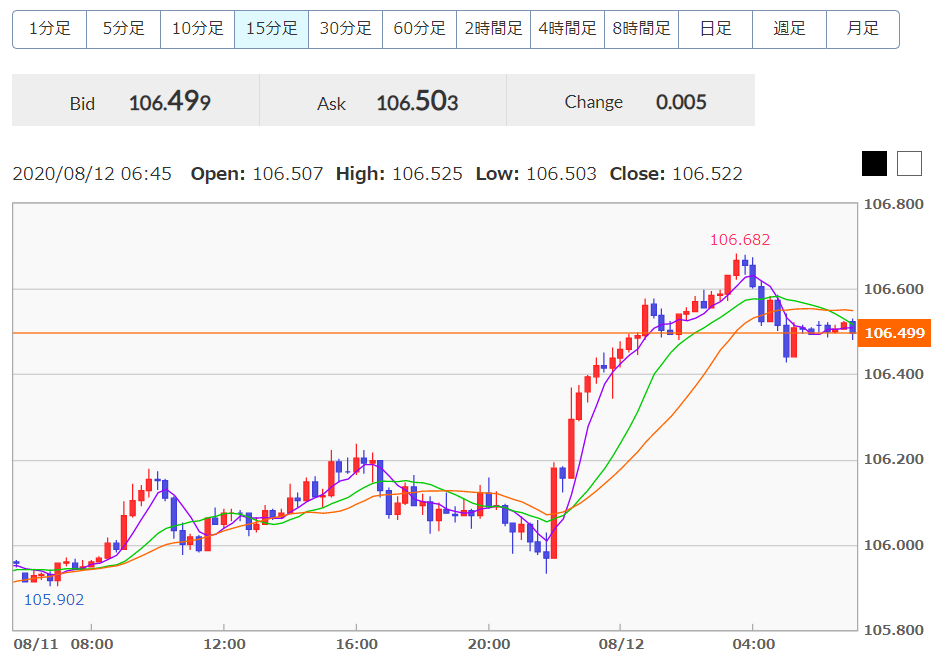Image resolution: width=943 pixels, height=666 pixels.
Task: Click the 105.902 low price label
Action: pyautogui.click(x=54, y=599)
